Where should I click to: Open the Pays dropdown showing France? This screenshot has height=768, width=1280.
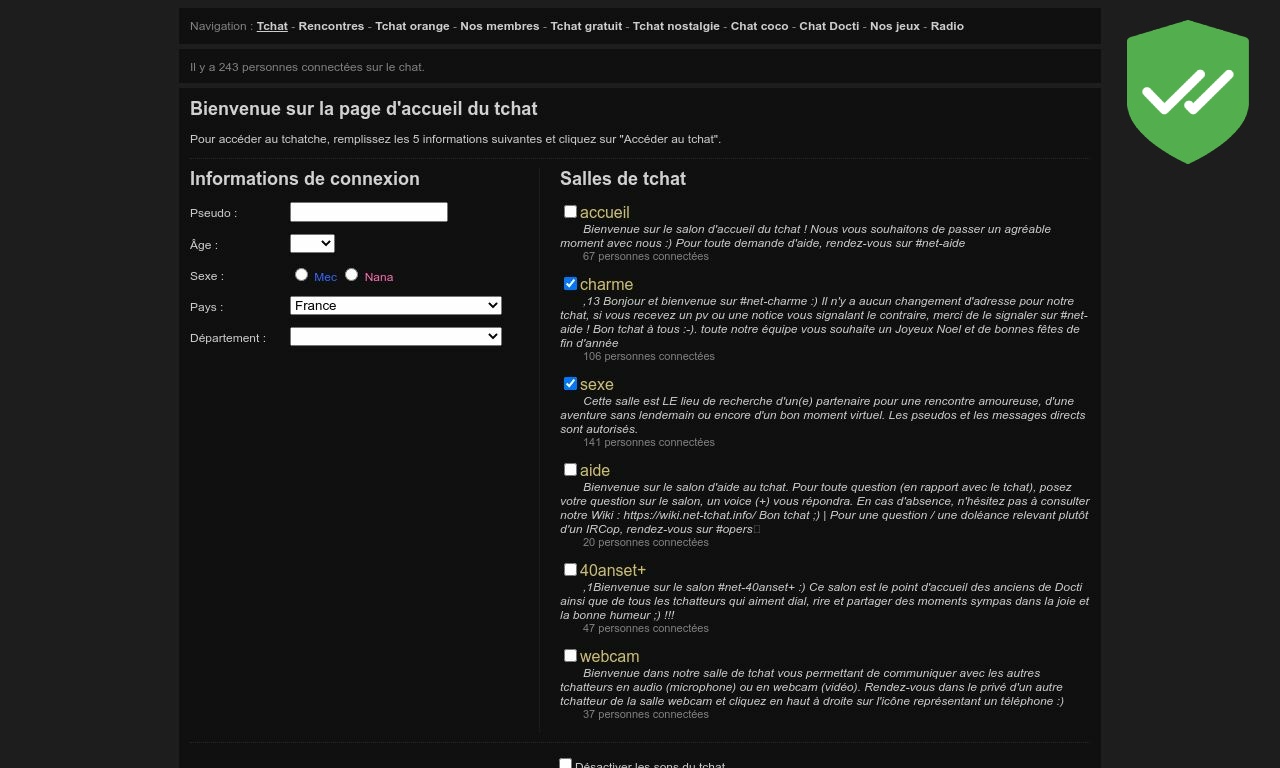click(396, 305)
